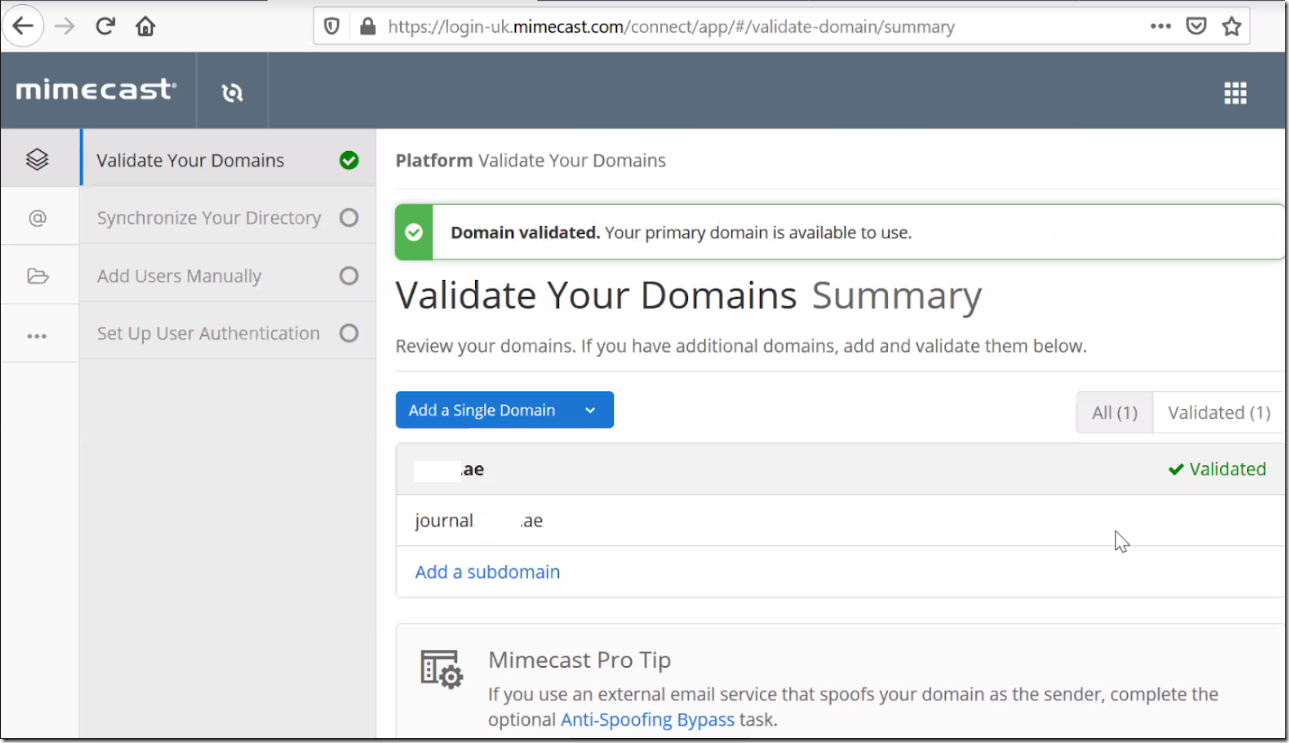Open Synchronize Your Directory step

pos(228,217)
